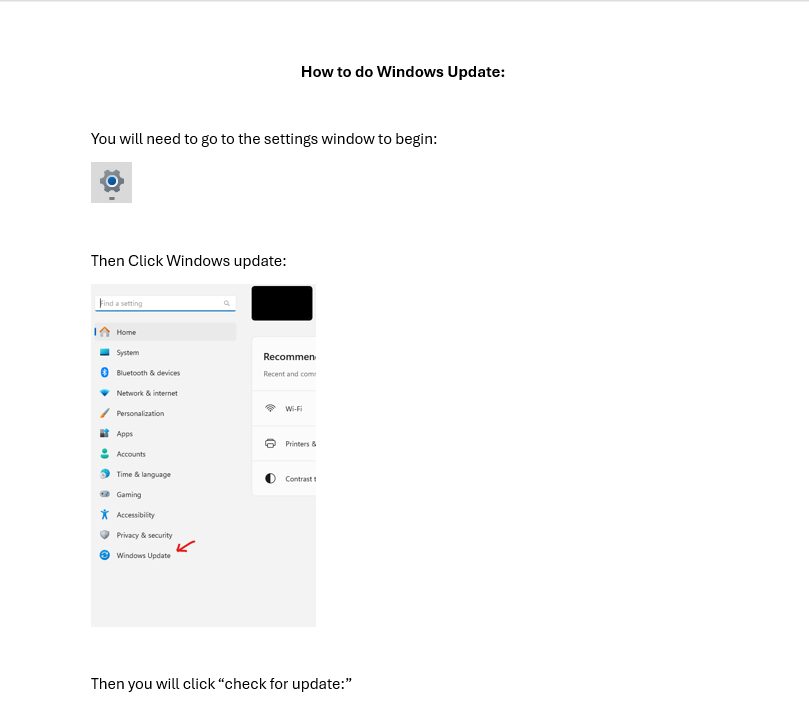Click the black redacted profile box

coord(282,303)
